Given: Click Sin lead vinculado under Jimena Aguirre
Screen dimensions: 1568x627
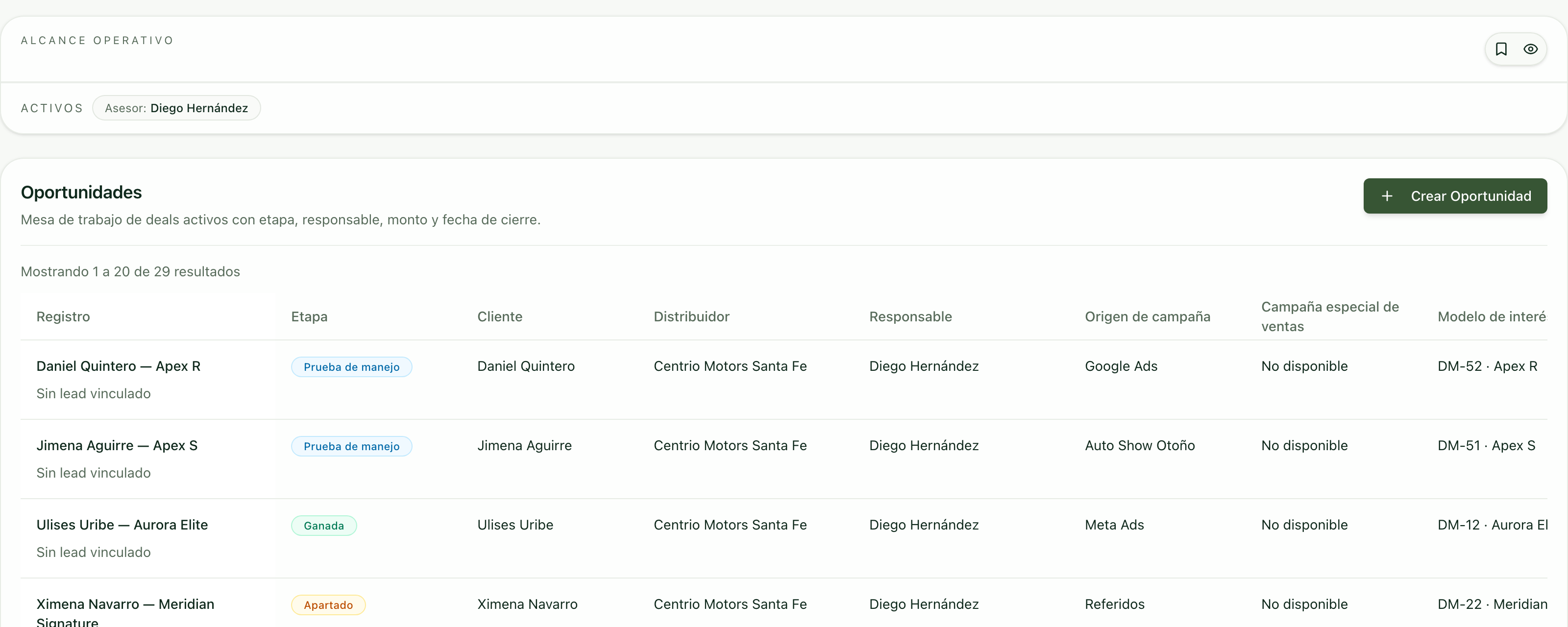Looking at the screenshot, I should click(x=93, y=472).
